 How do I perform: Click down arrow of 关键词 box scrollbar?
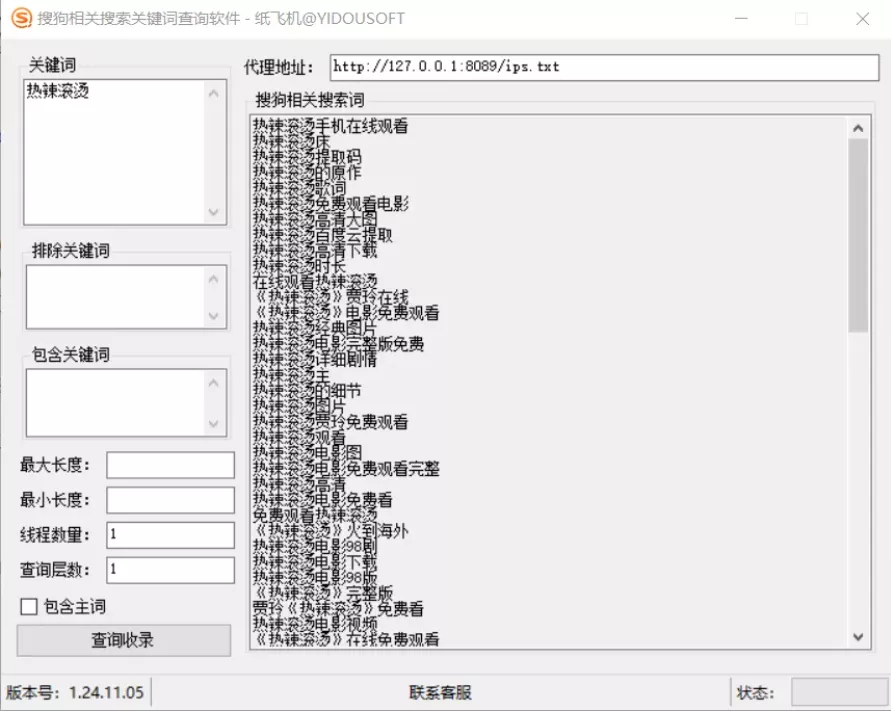[214, 212]
